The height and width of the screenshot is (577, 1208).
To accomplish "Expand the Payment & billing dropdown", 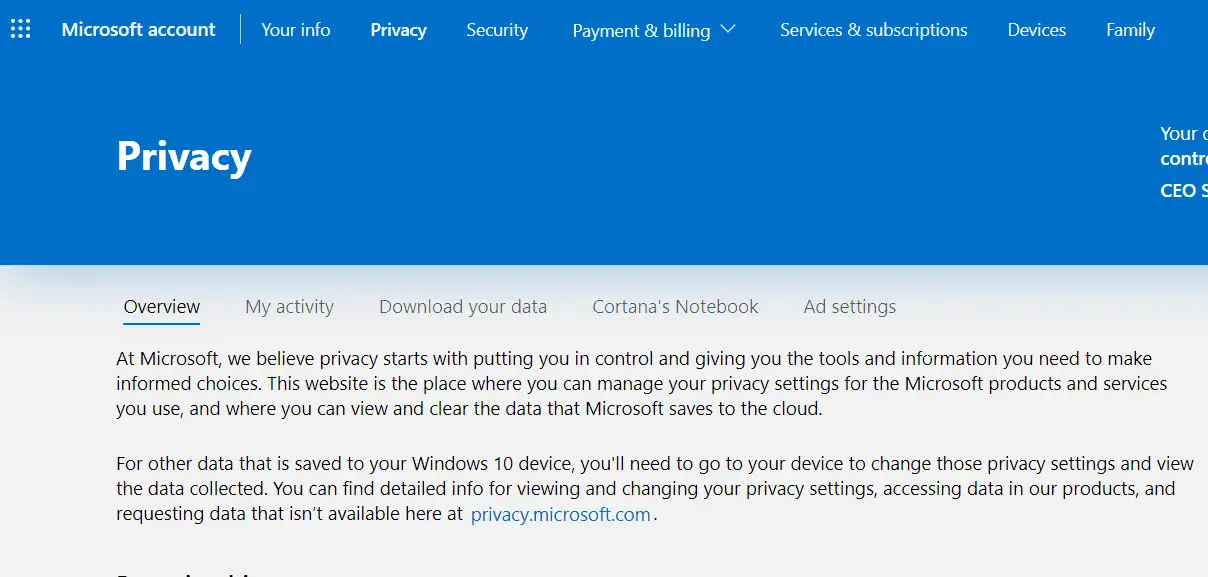I will tap(654, 30).
